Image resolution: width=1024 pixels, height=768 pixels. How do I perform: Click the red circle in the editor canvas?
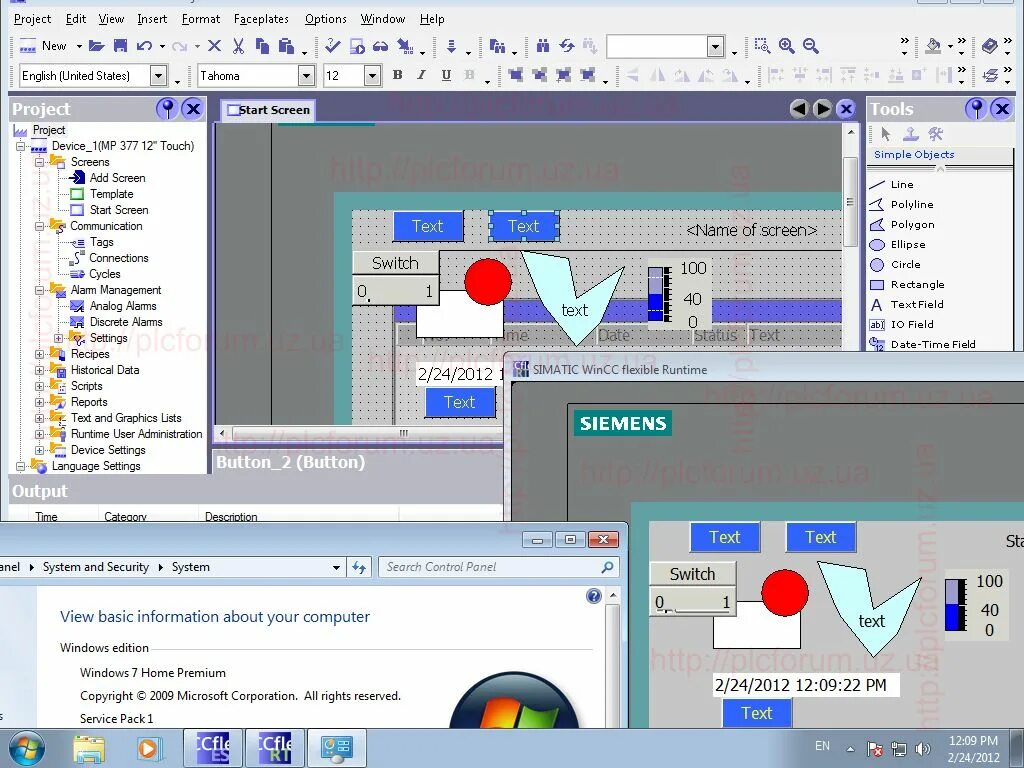(488, 281)
